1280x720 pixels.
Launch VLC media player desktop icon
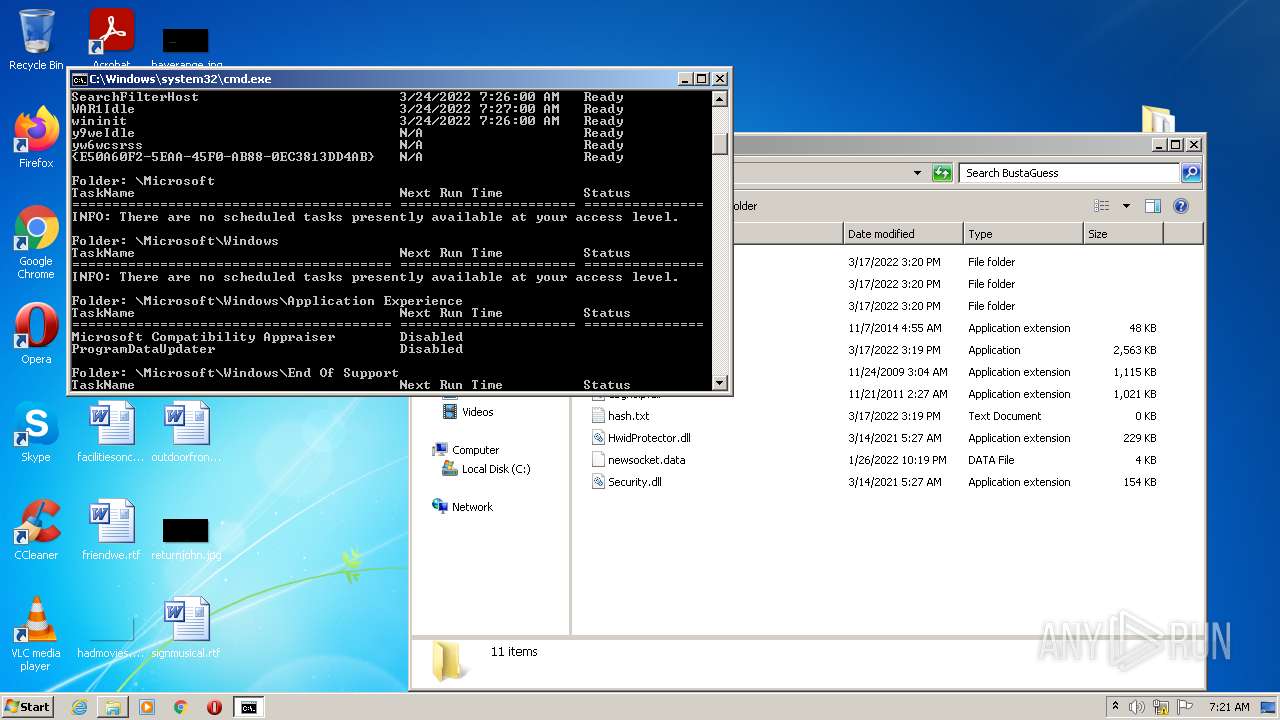click(36, 634)
